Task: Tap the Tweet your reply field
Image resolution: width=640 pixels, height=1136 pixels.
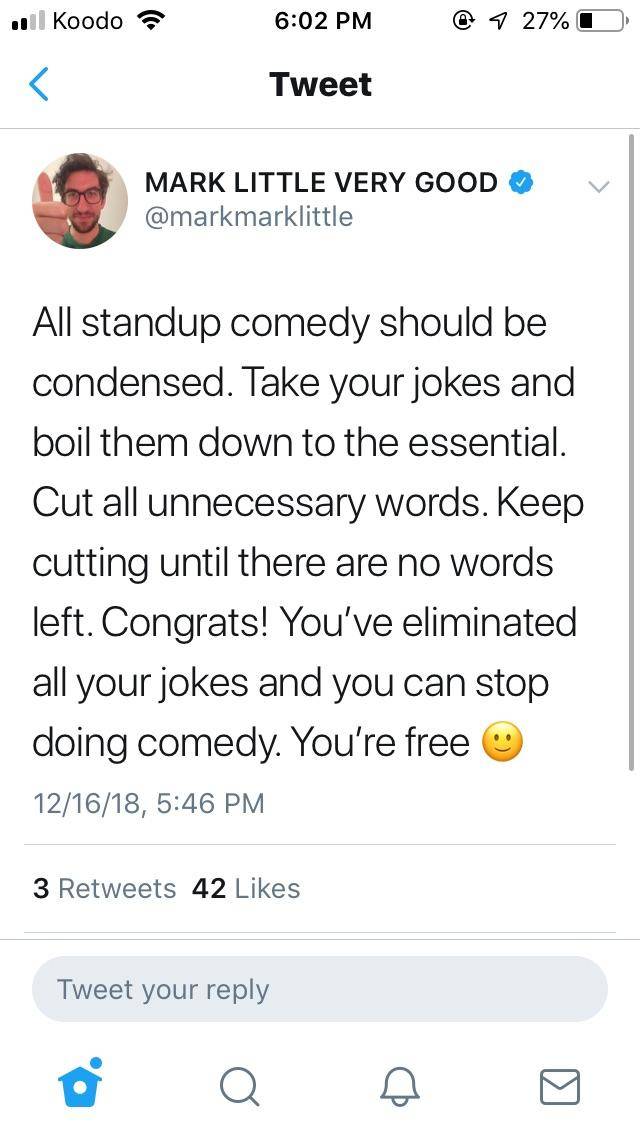Action: 320,990
